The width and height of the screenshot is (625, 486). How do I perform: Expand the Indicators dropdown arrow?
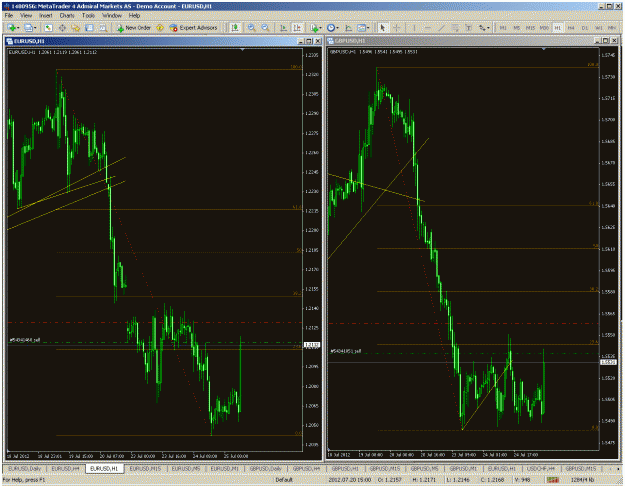click(321, 28)
